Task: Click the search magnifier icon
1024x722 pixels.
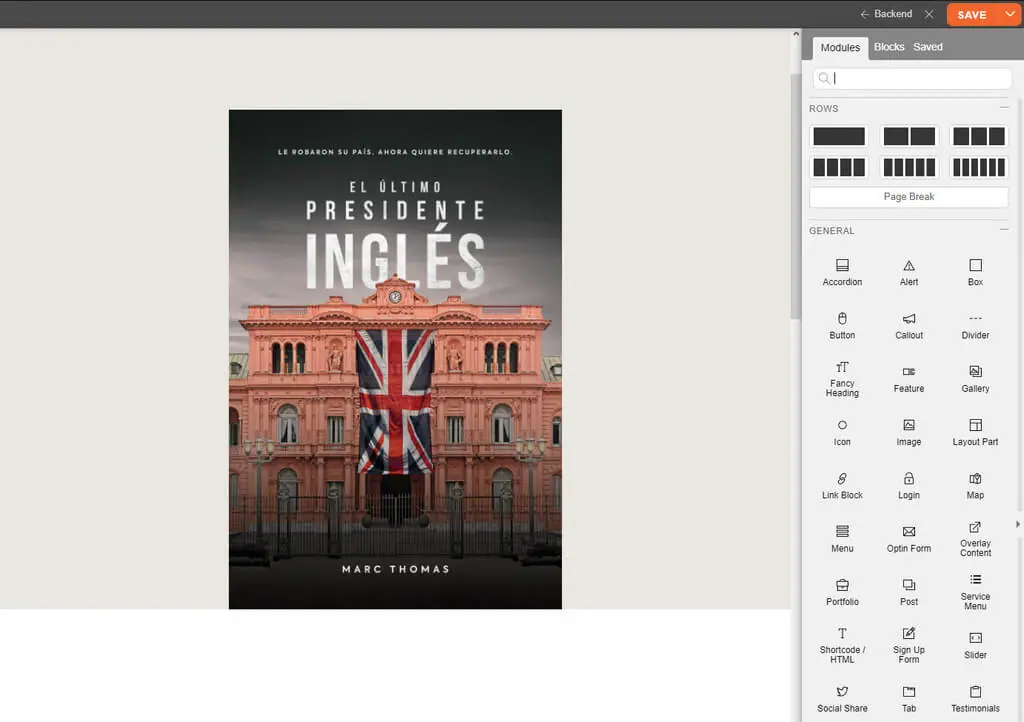Action: [x=824, y=78]
